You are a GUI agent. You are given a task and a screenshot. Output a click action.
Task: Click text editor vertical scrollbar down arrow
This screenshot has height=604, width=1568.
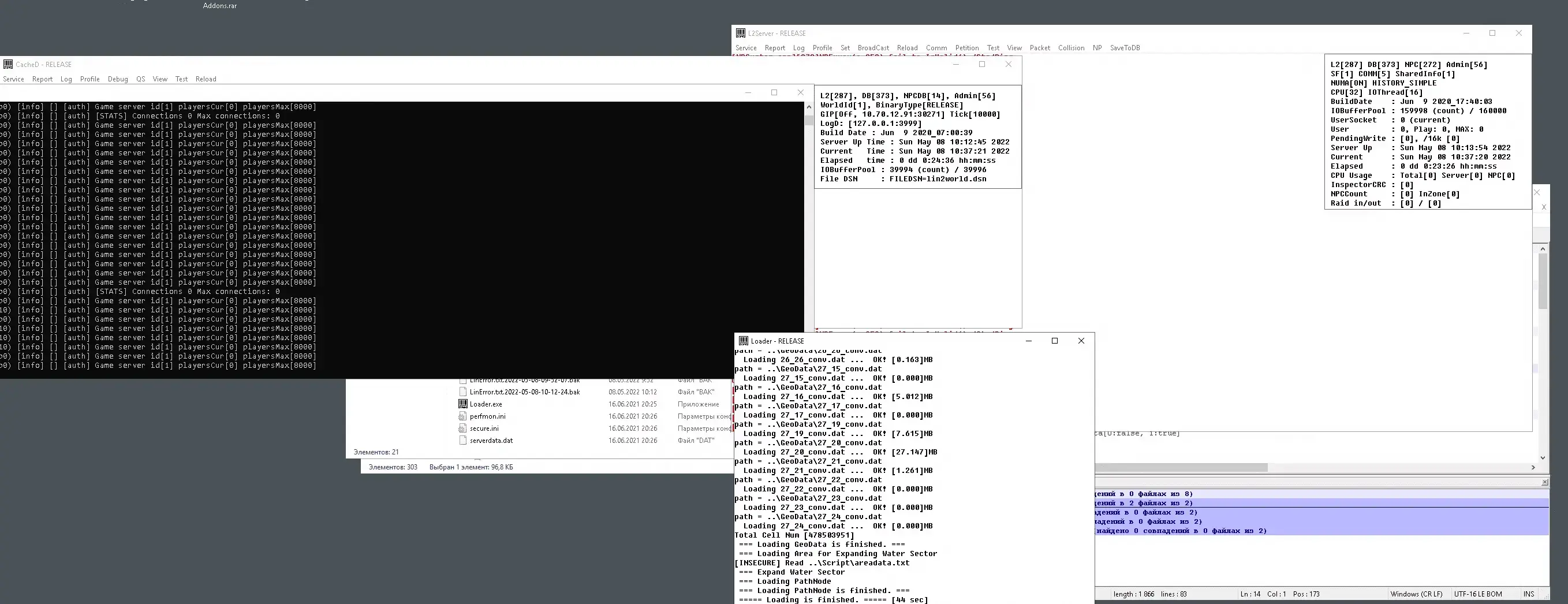(x=1543, y=458)
